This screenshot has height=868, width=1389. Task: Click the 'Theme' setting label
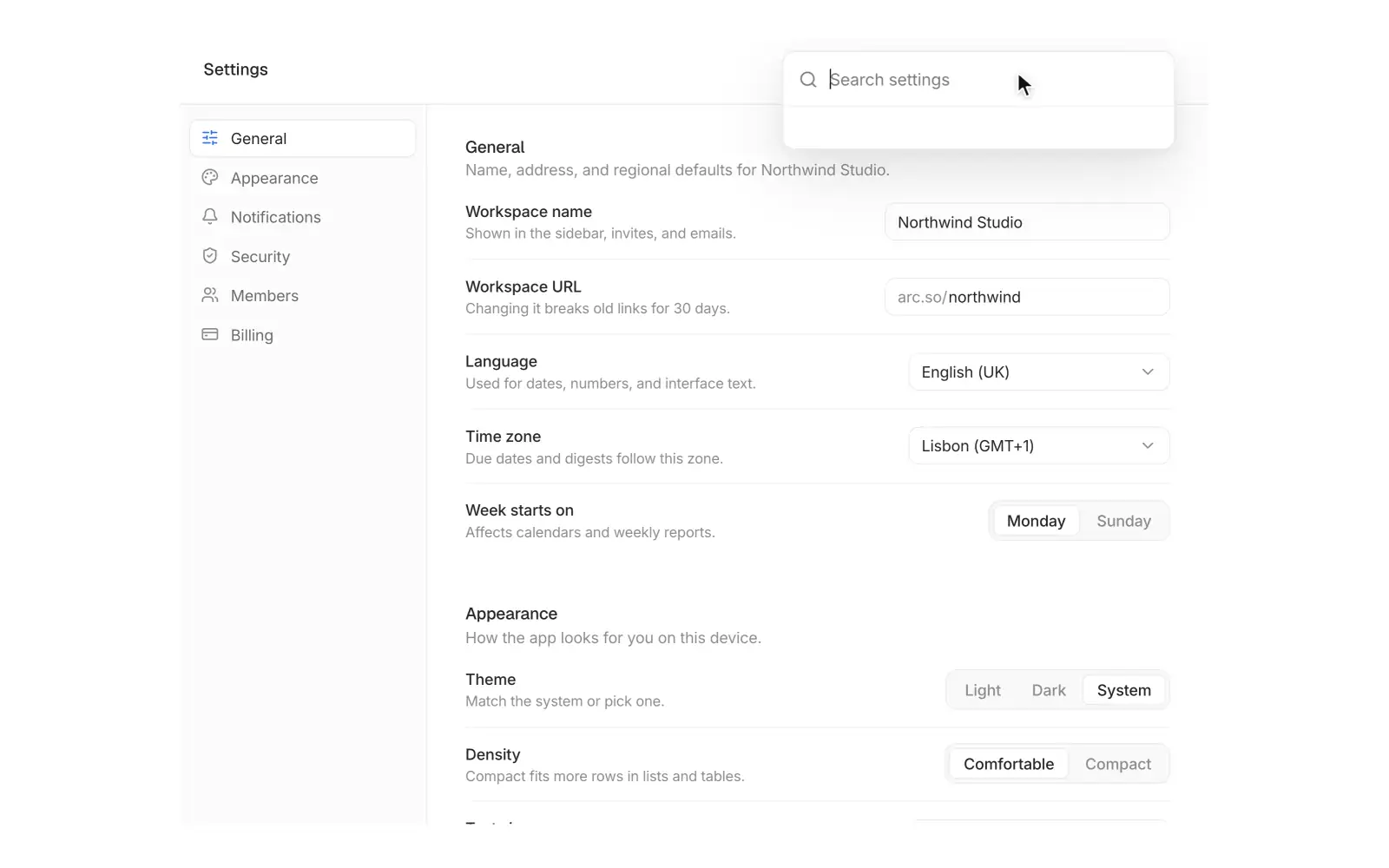(x=490, y=680)
